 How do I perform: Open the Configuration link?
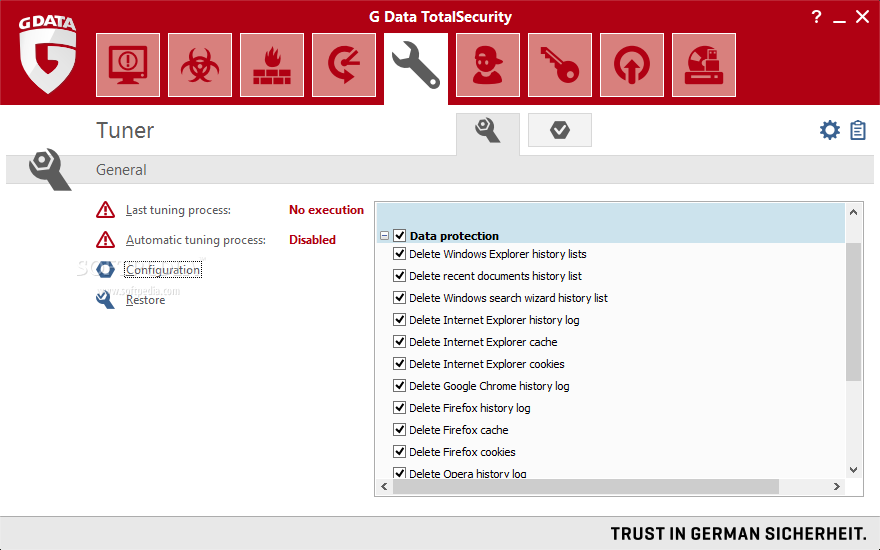[x=163, y=270]
